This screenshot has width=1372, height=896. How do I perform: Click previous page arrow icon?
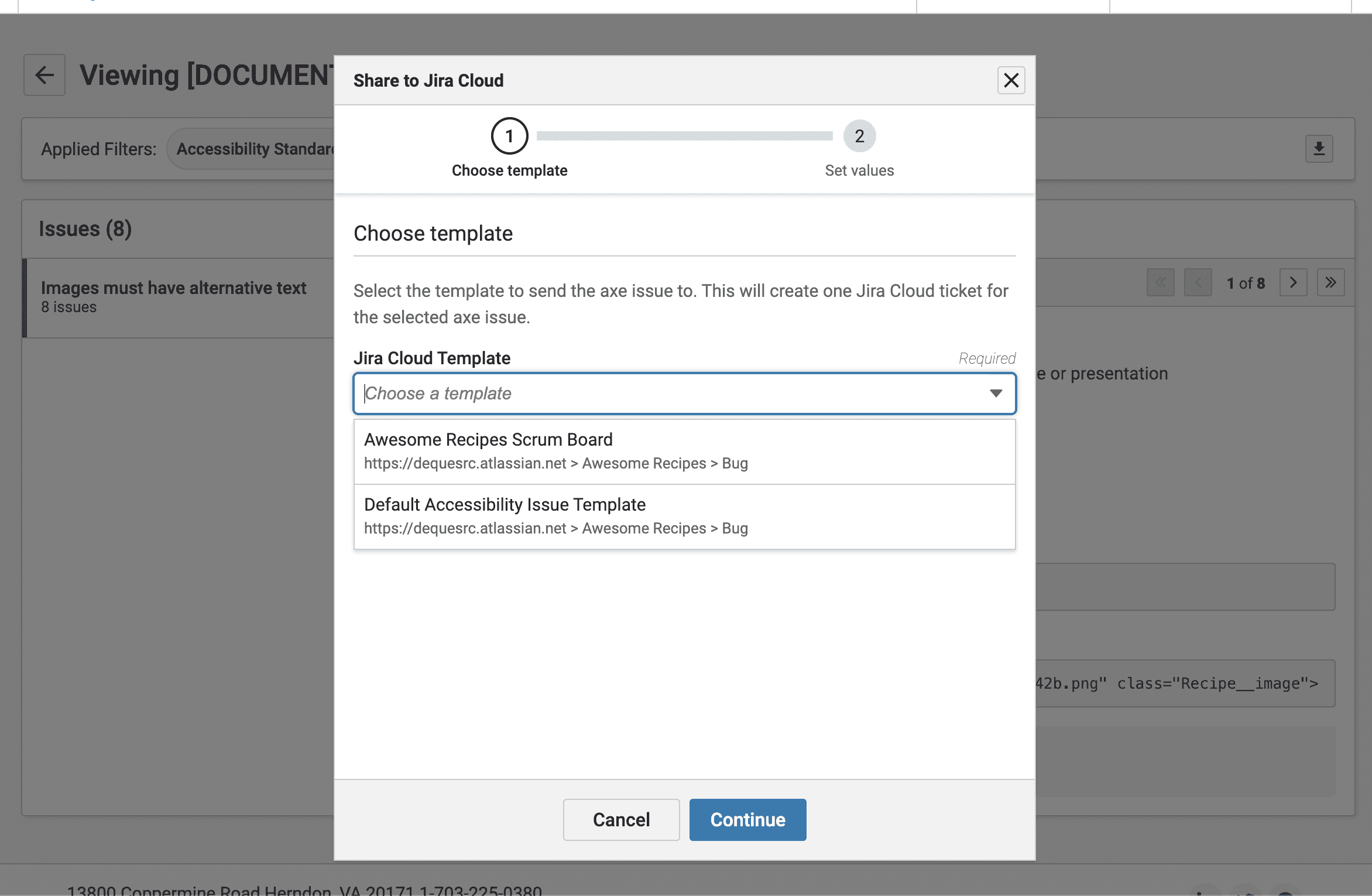[x=1198, y=283]
